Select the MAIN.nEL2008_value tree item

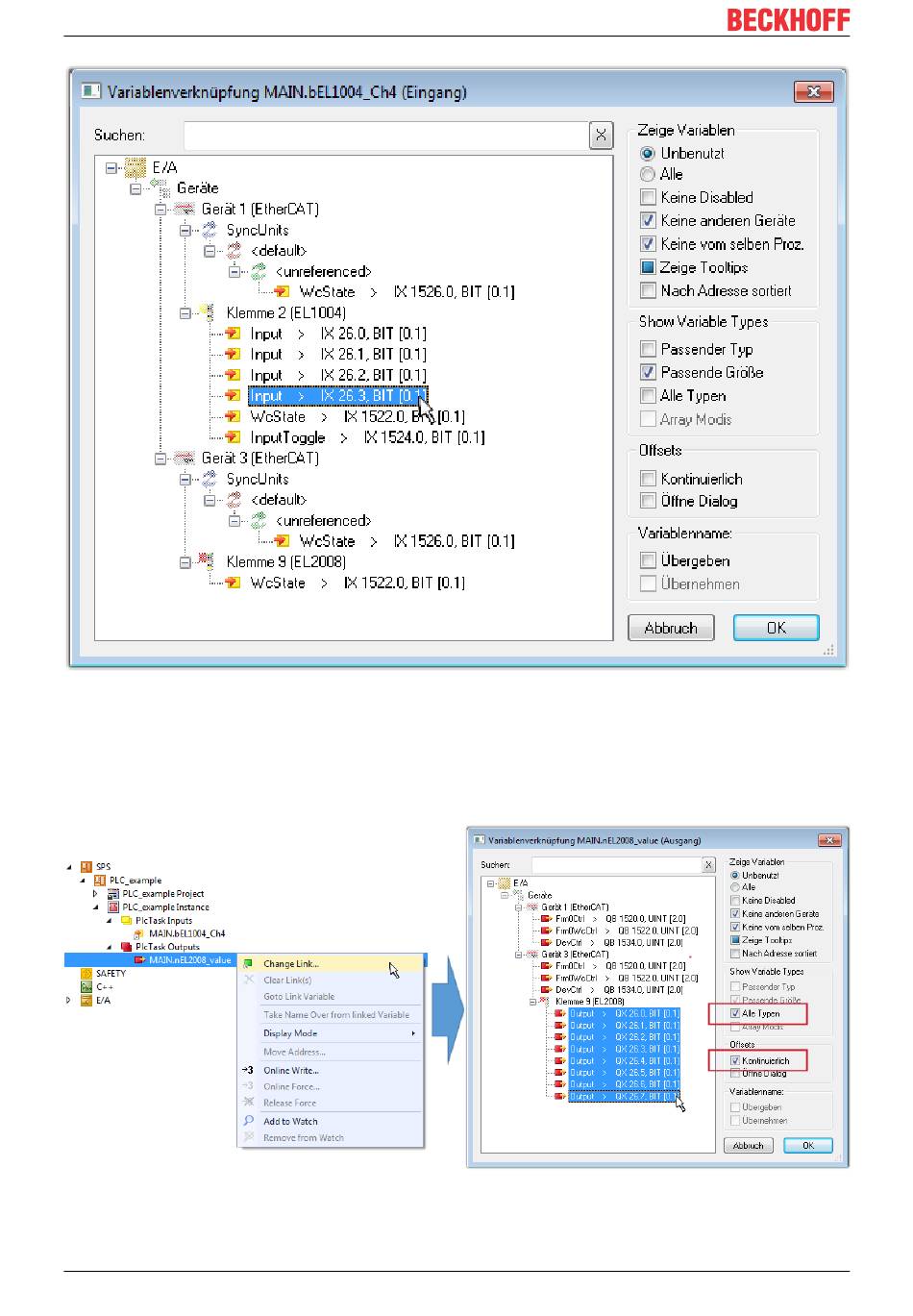(189, 960)
